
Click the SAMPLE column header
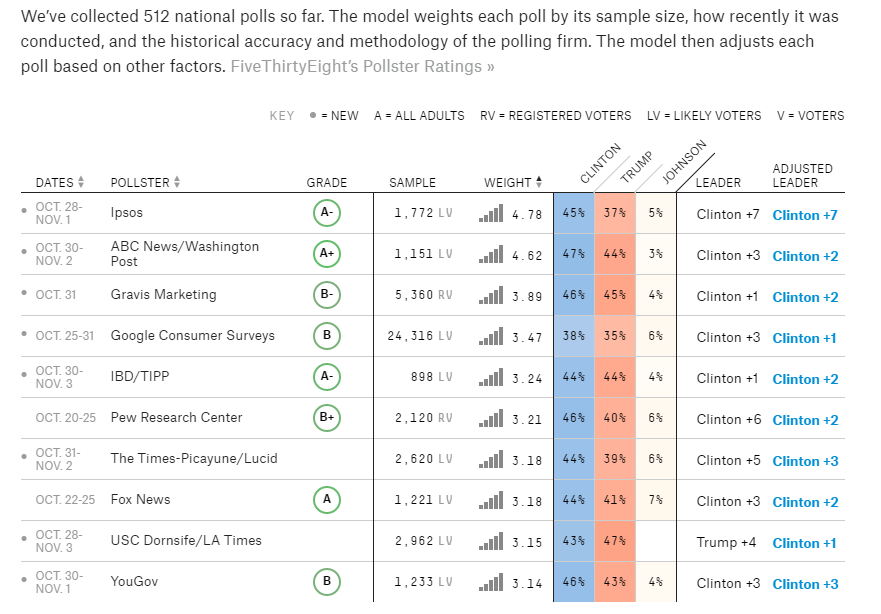412,182
